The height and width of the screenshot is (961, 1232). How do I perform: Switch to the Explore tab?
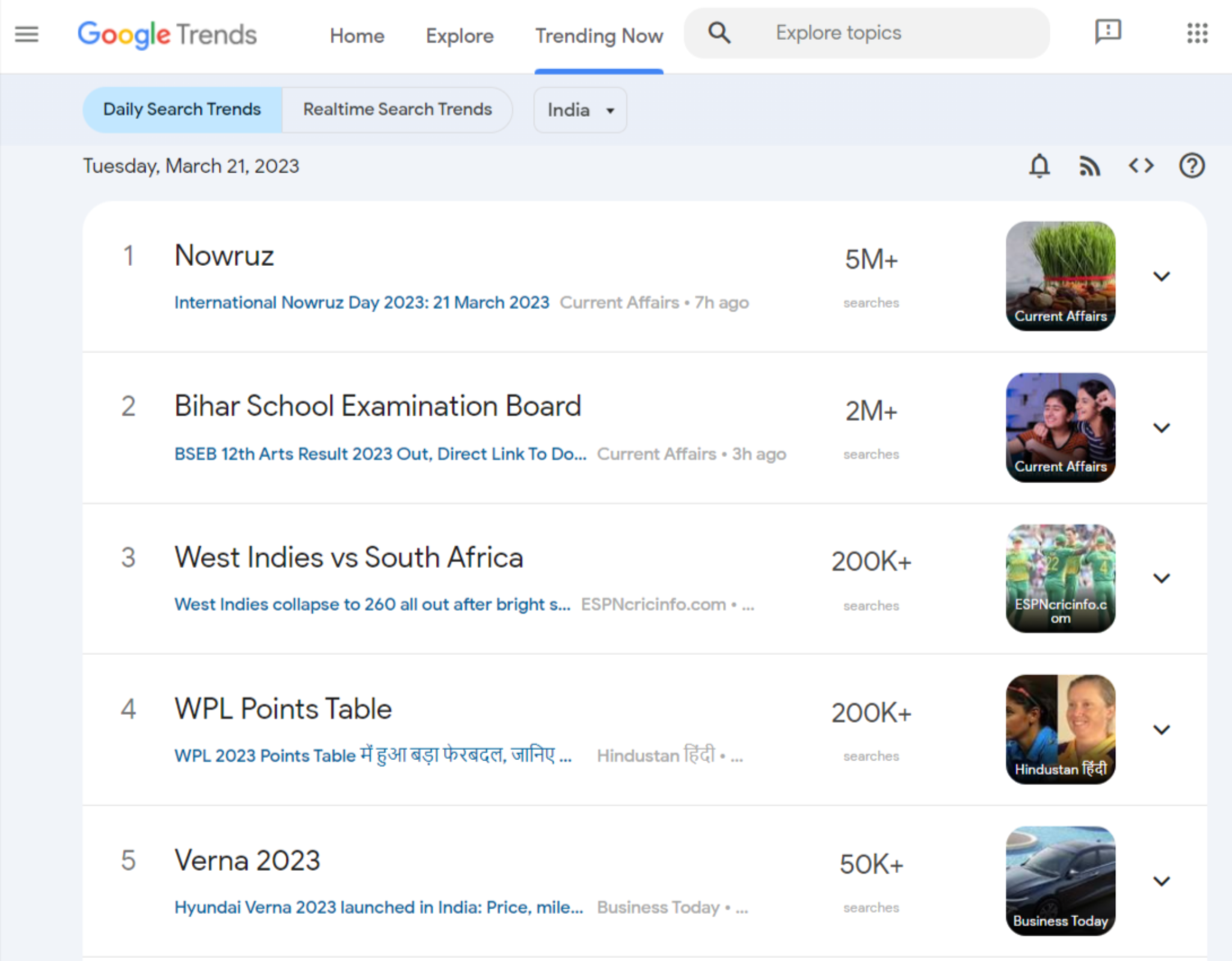[x=460, y=36]
